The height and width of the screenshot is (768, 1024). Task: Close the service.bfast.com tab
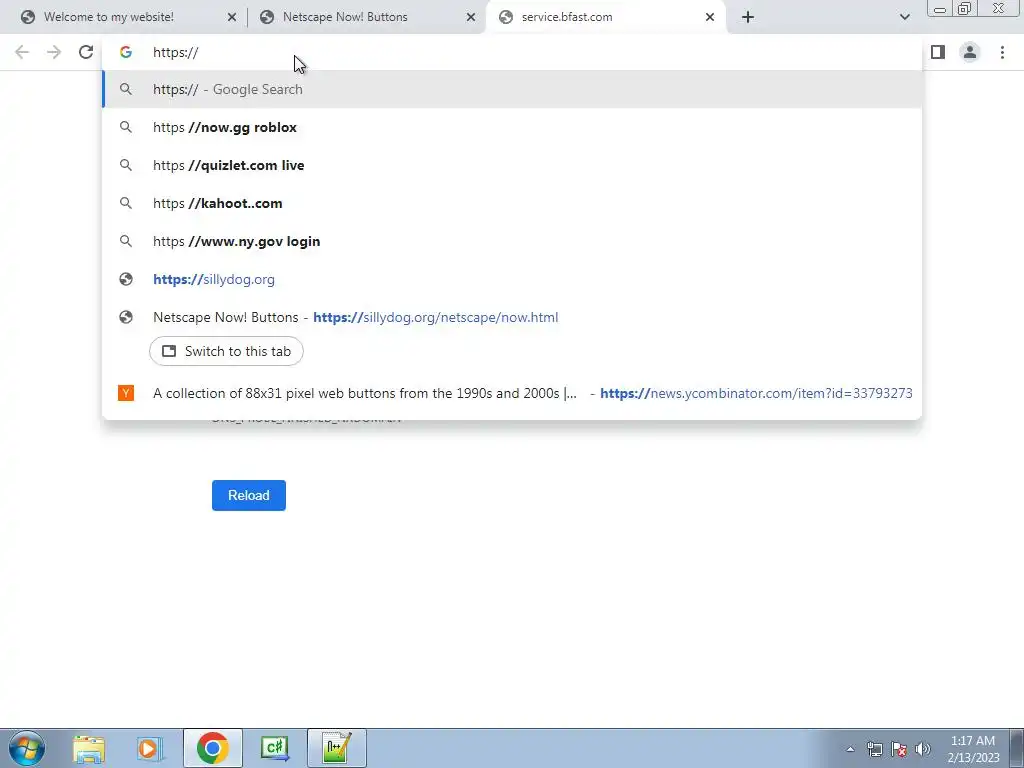click(710, 17)
